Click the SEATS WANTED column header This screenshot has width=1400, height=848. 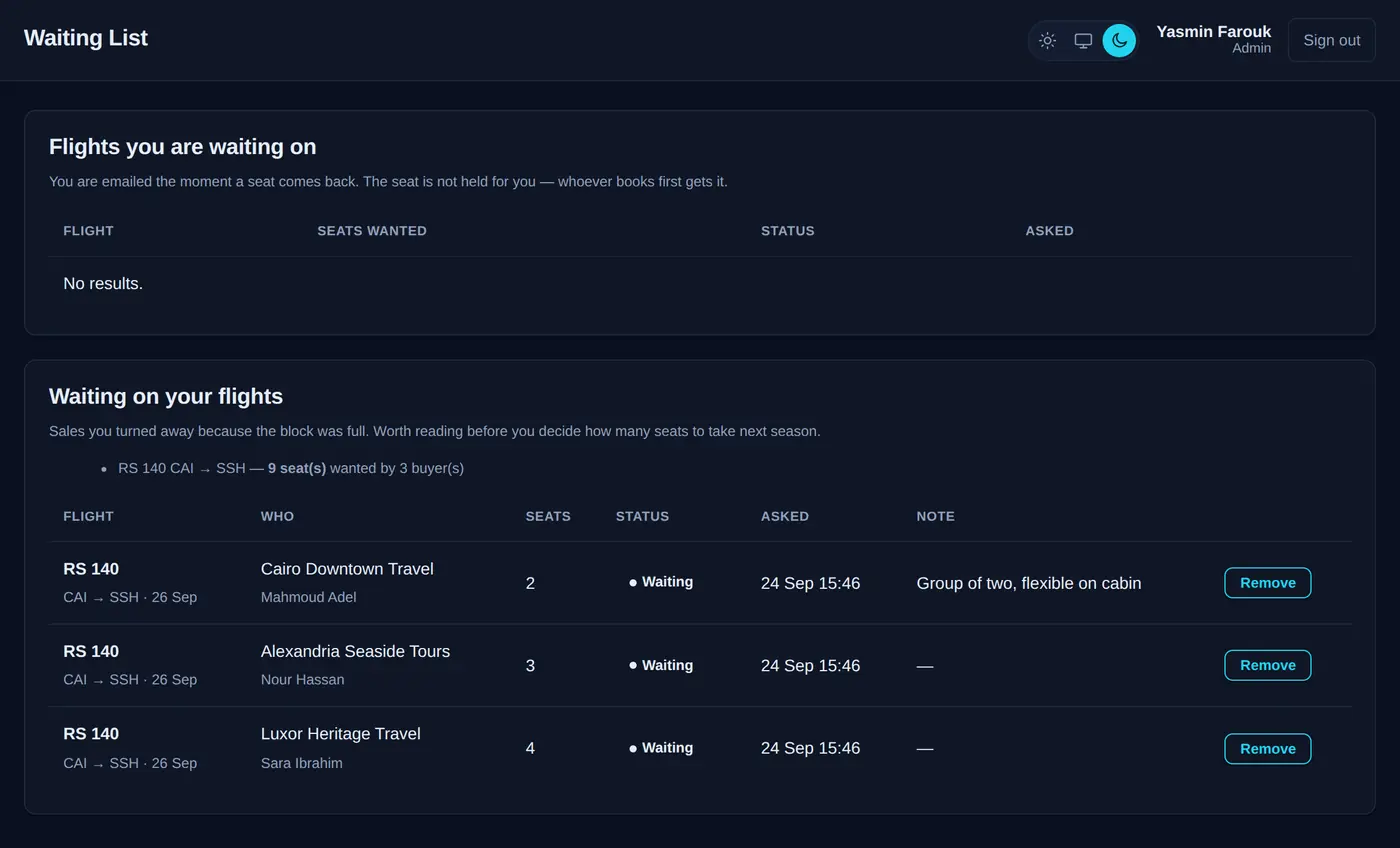(372, 231)
